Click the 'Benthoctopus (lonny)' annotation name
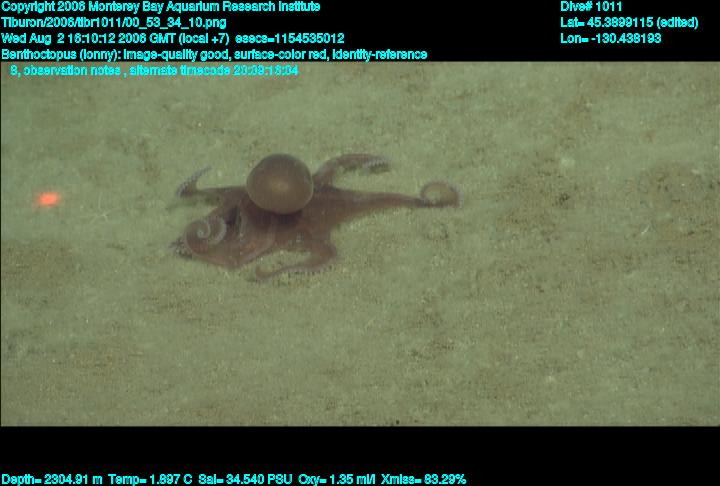 tap(61, 55)
